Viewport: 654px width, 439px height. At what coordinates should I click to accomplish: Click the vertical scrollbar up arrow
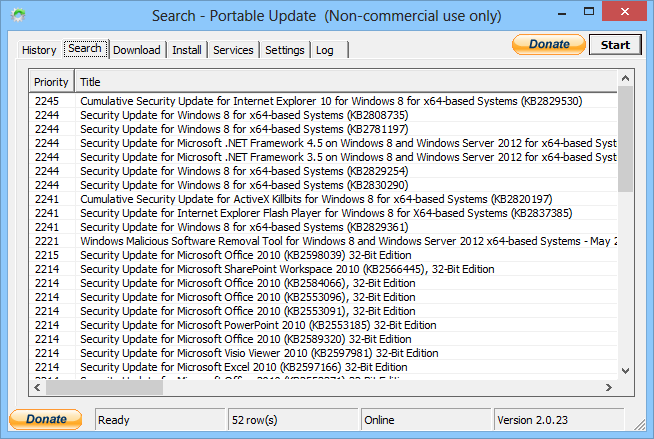(x=625, y=78)
